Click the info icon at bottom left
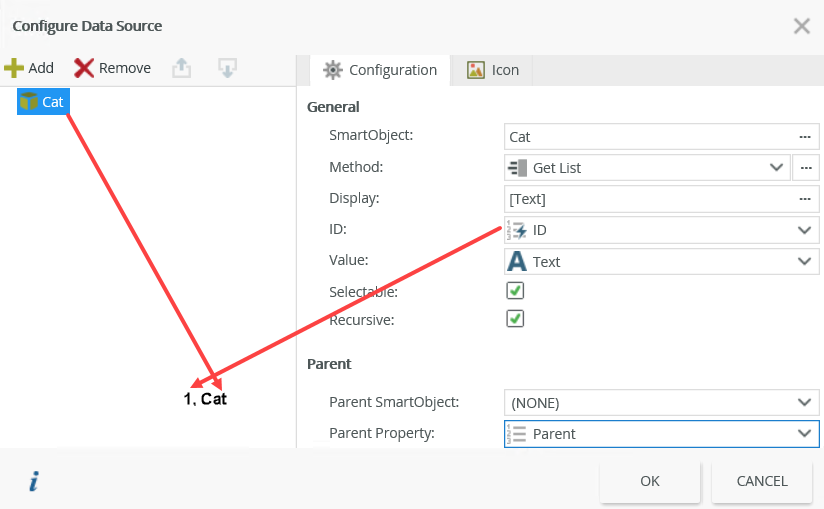The height and width of the screenshot is (509, 824). (33, 482)
